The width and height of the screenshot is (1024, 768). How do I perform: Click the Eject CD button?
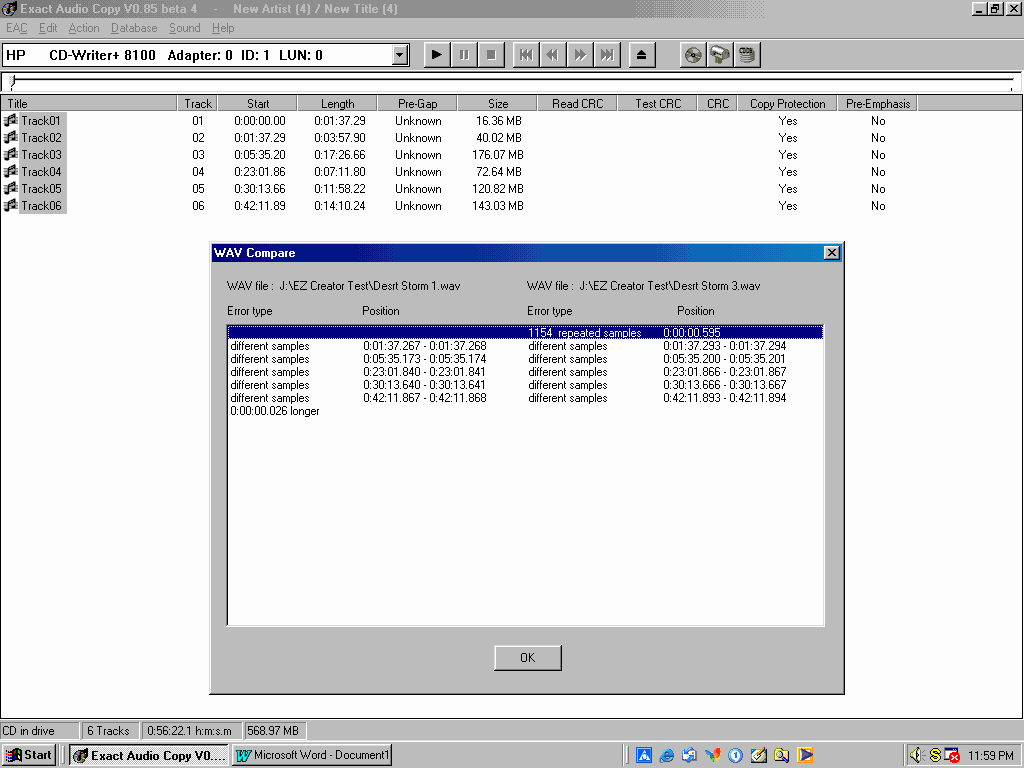click(641, 55)
